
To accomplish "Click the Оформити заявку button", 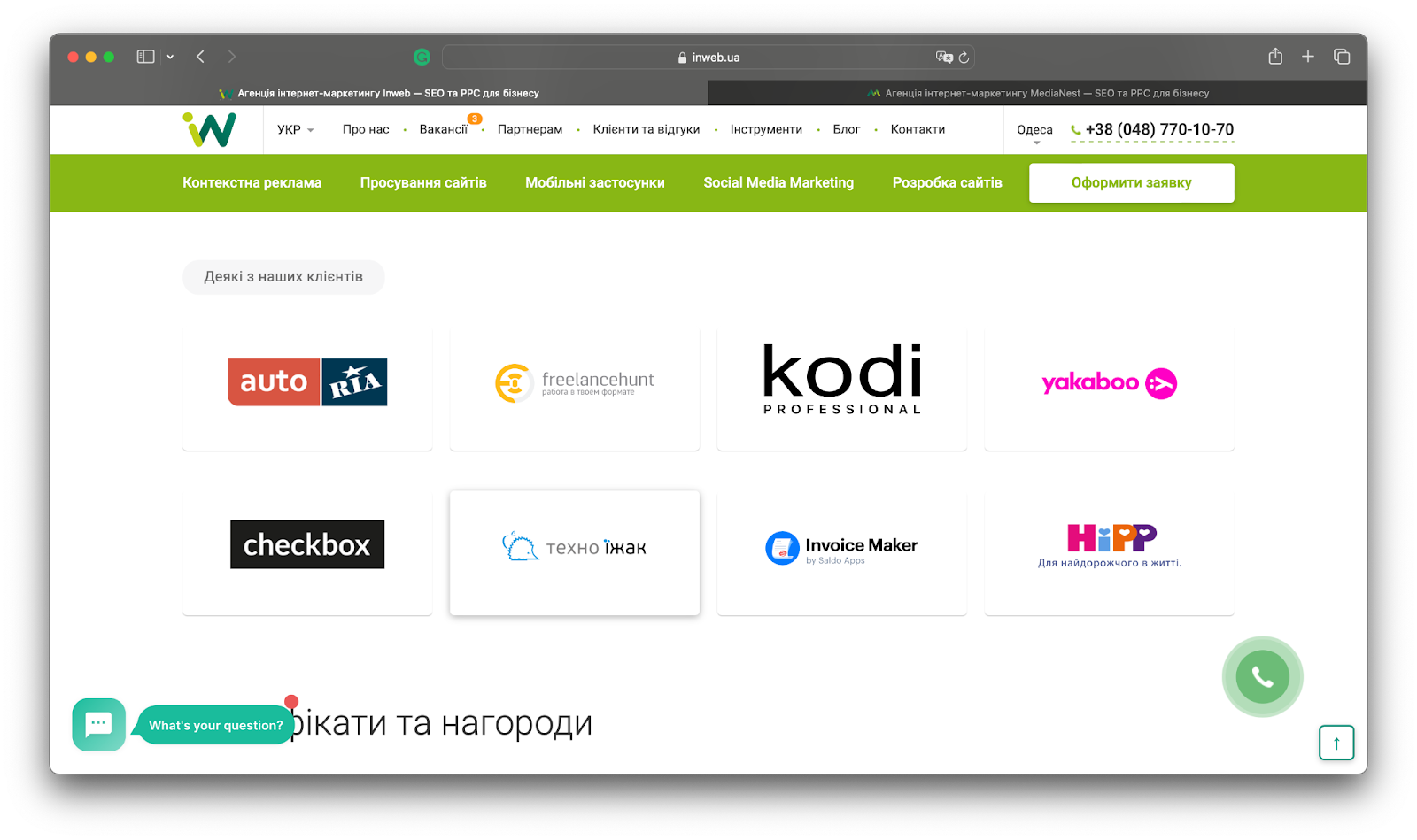I will tap(1132, 182).
